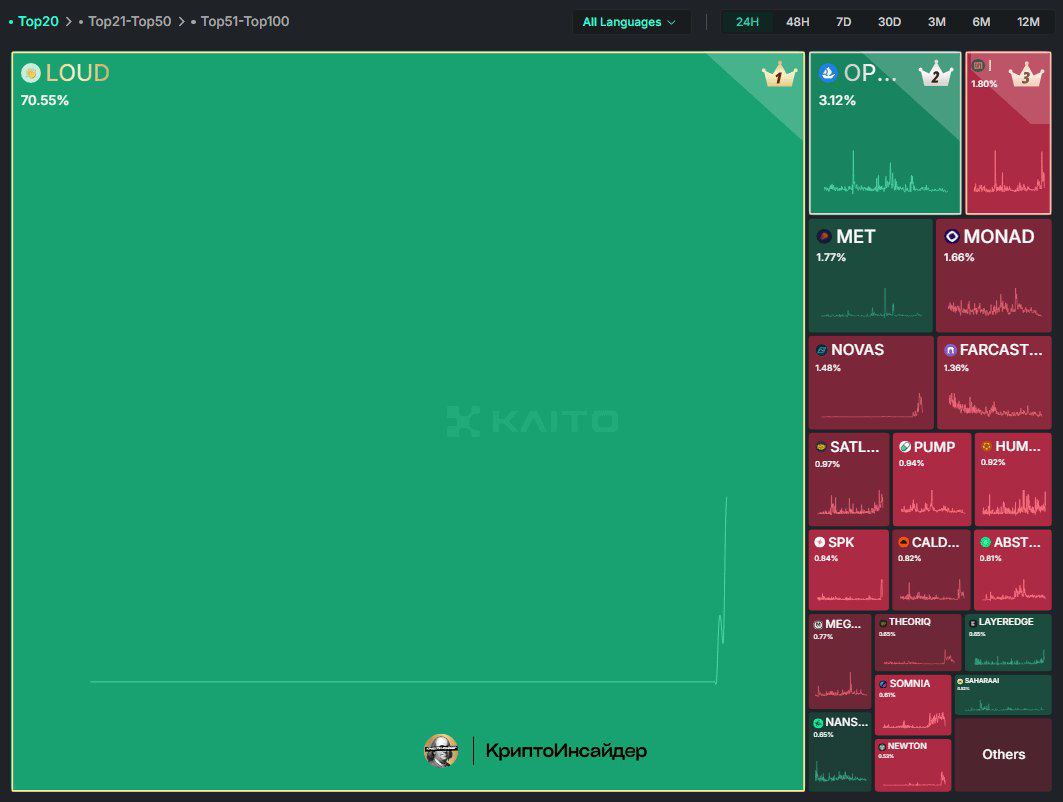
Task: Click the FARCAST sparkline chart
Action: 995,405
